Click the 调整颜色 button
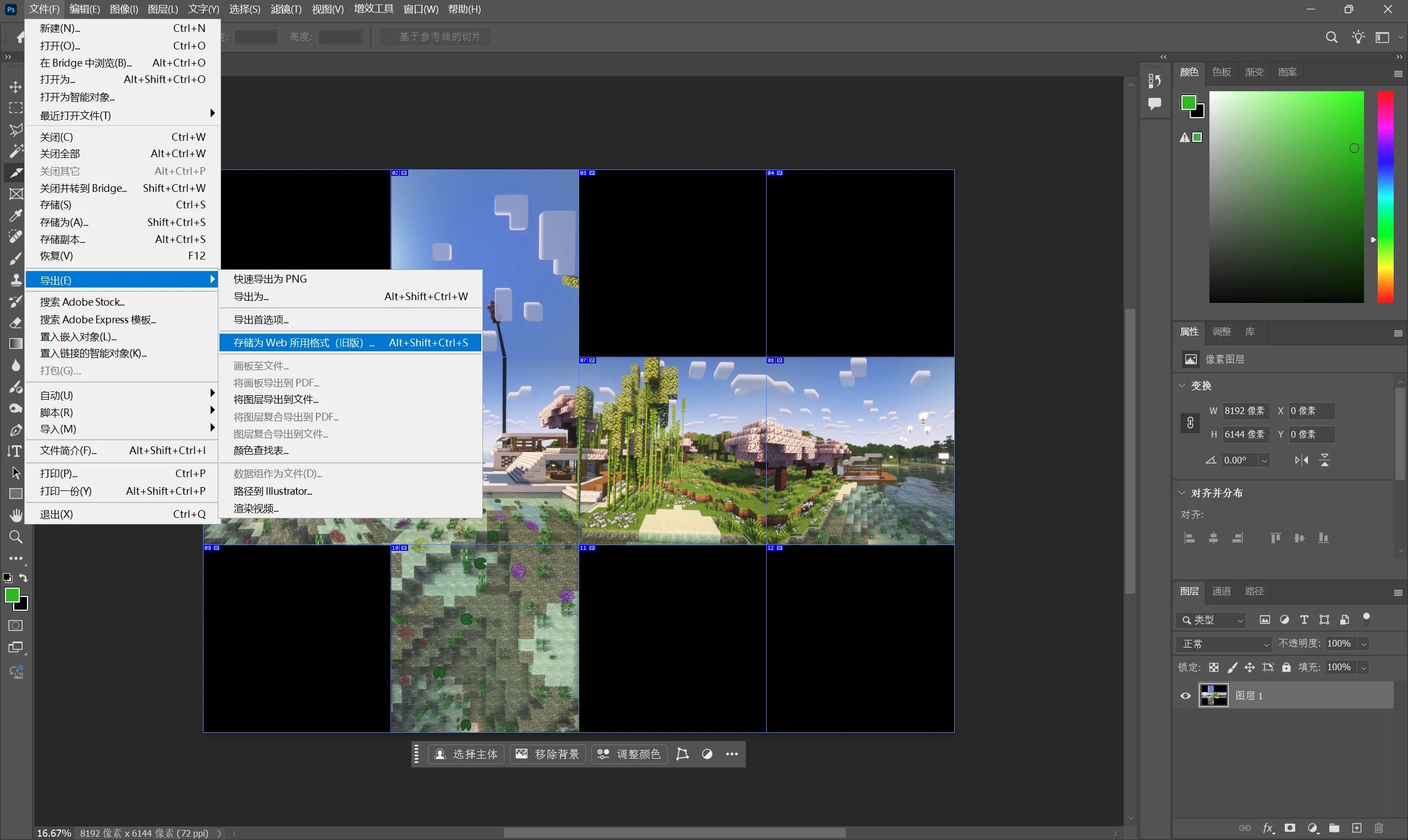Viewport: 1408px width, 840px height. pos(630,755)
